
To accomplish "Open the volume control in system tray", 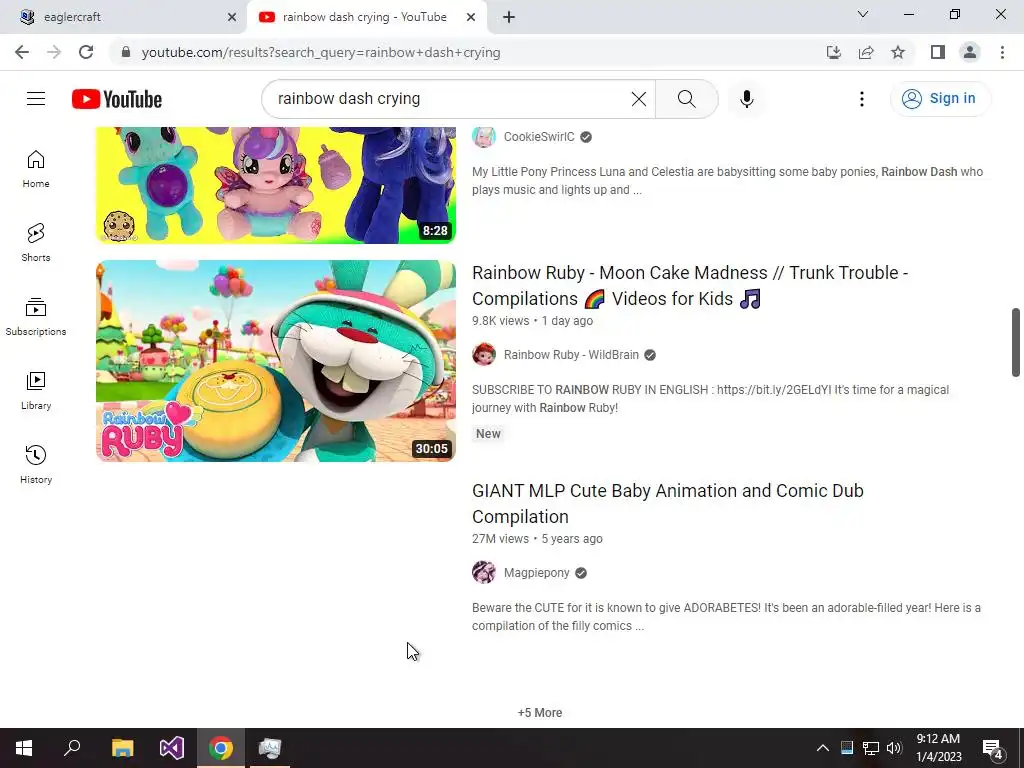I will 894,748.
